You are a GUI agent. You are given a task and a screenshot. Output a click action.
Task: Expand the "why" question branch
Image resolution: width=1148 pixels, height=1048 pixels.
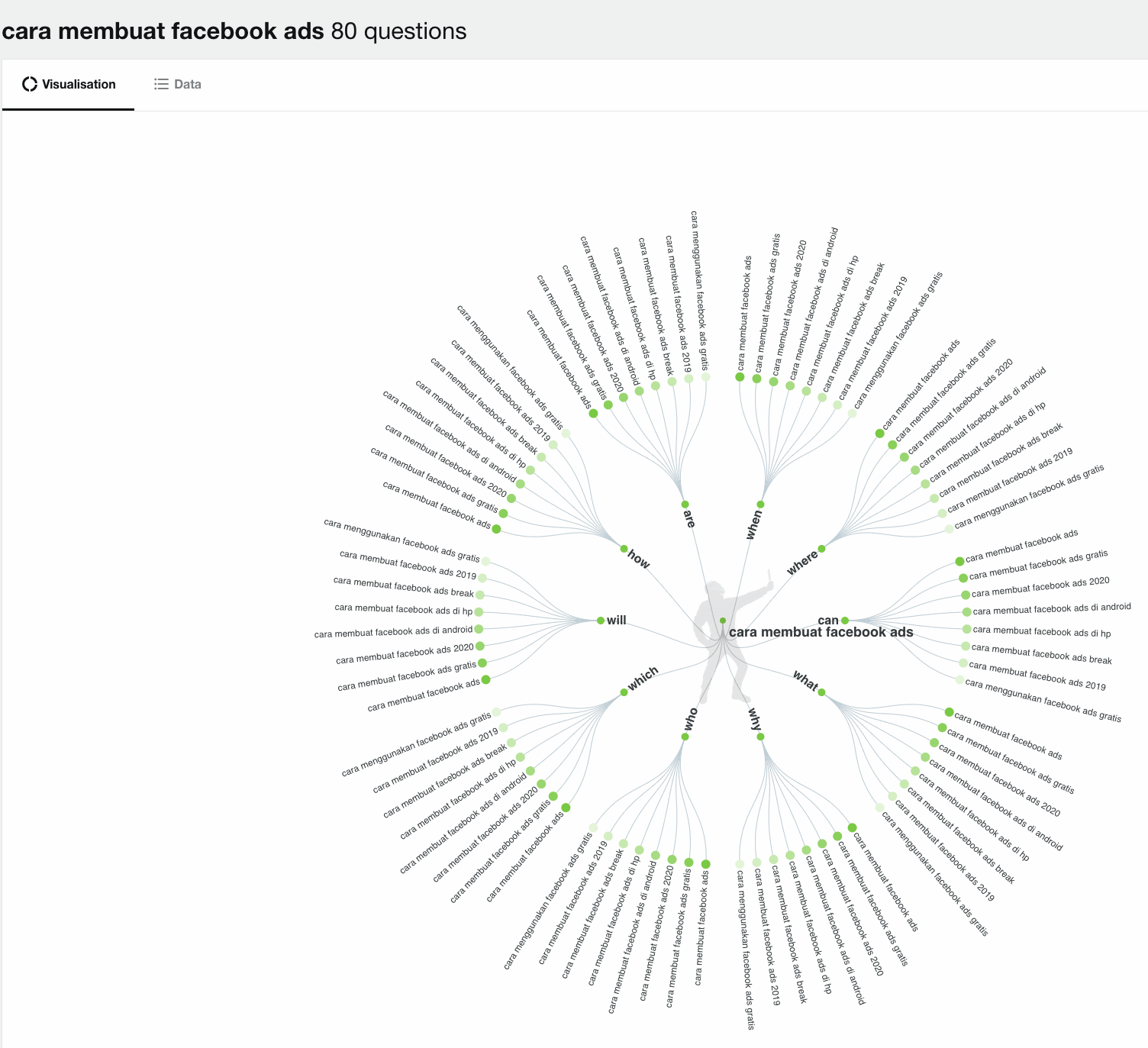click(755, 720)
